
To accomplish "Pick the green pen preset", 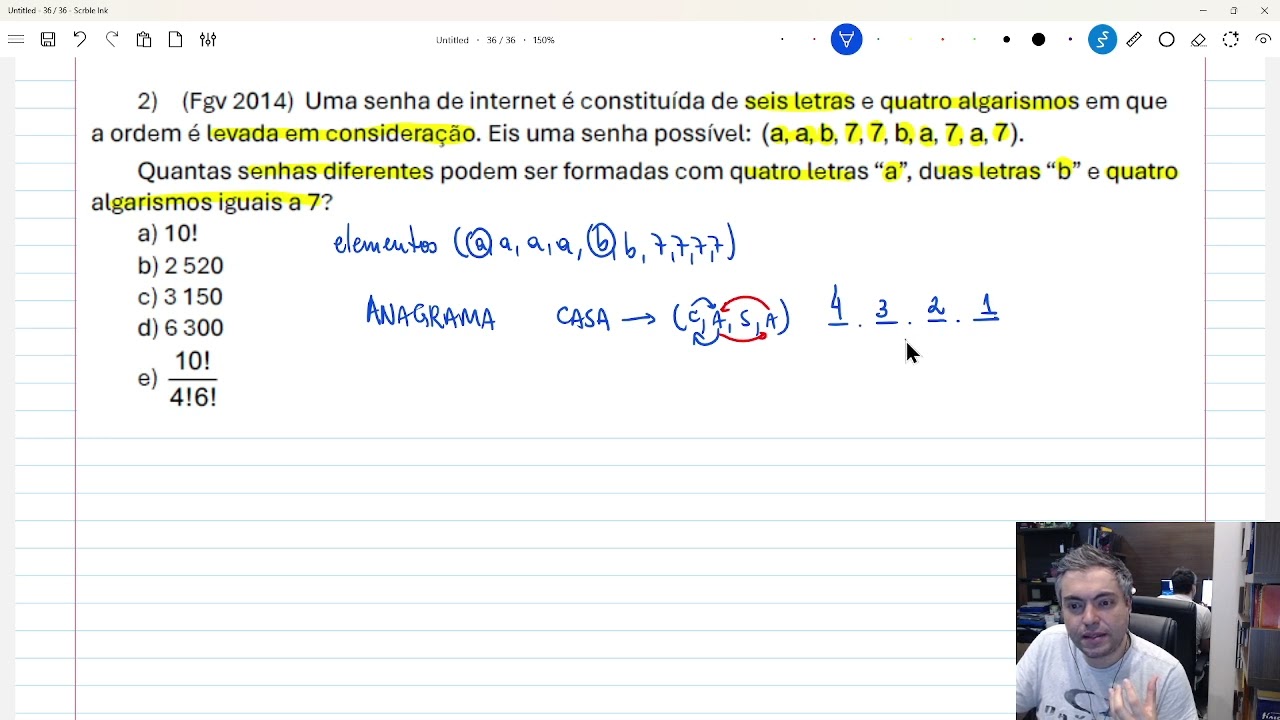I will (974, 40).
